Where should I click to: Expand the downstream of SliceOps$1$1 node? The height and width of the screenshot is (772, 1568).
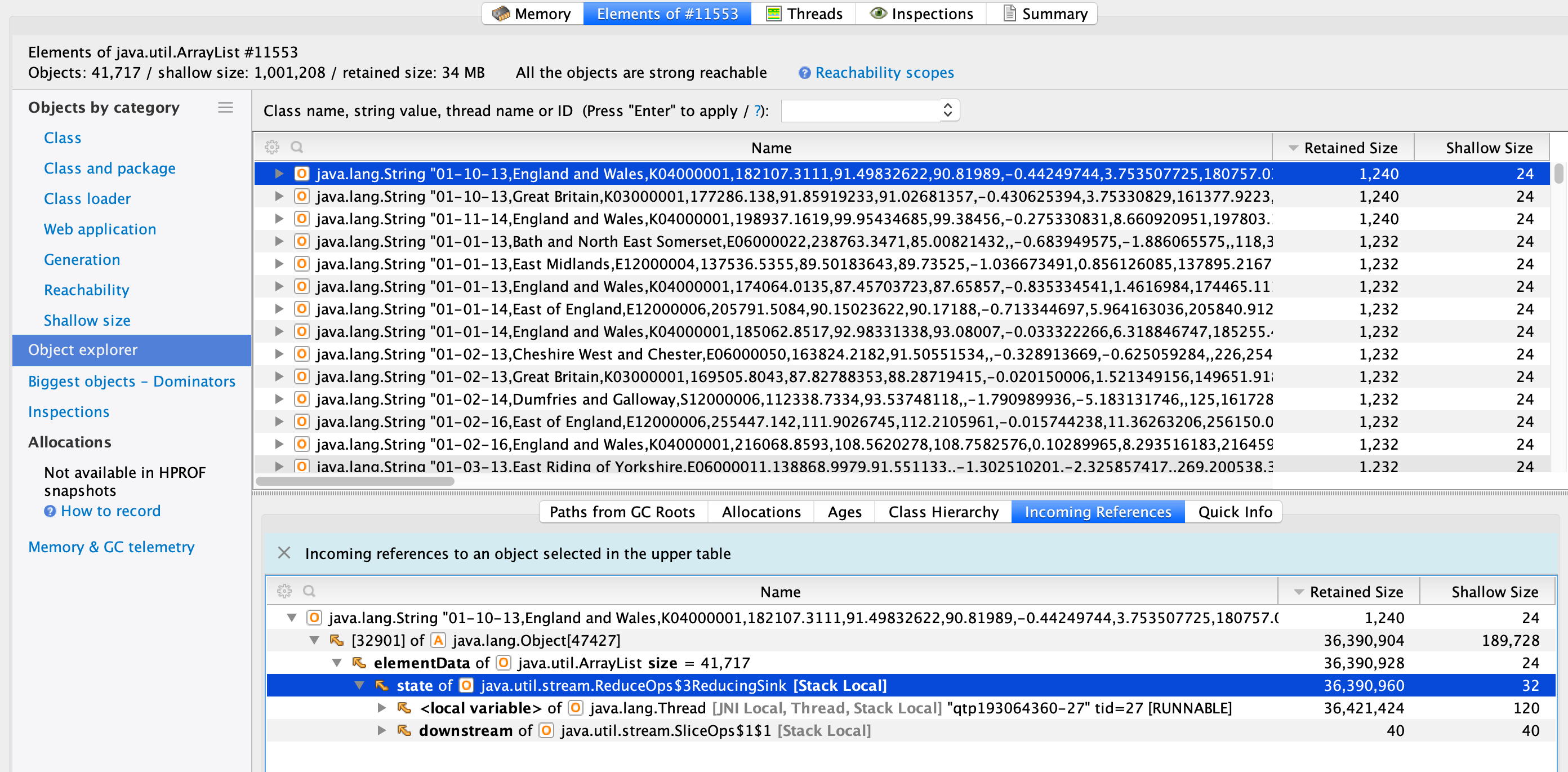click(382, 731)
